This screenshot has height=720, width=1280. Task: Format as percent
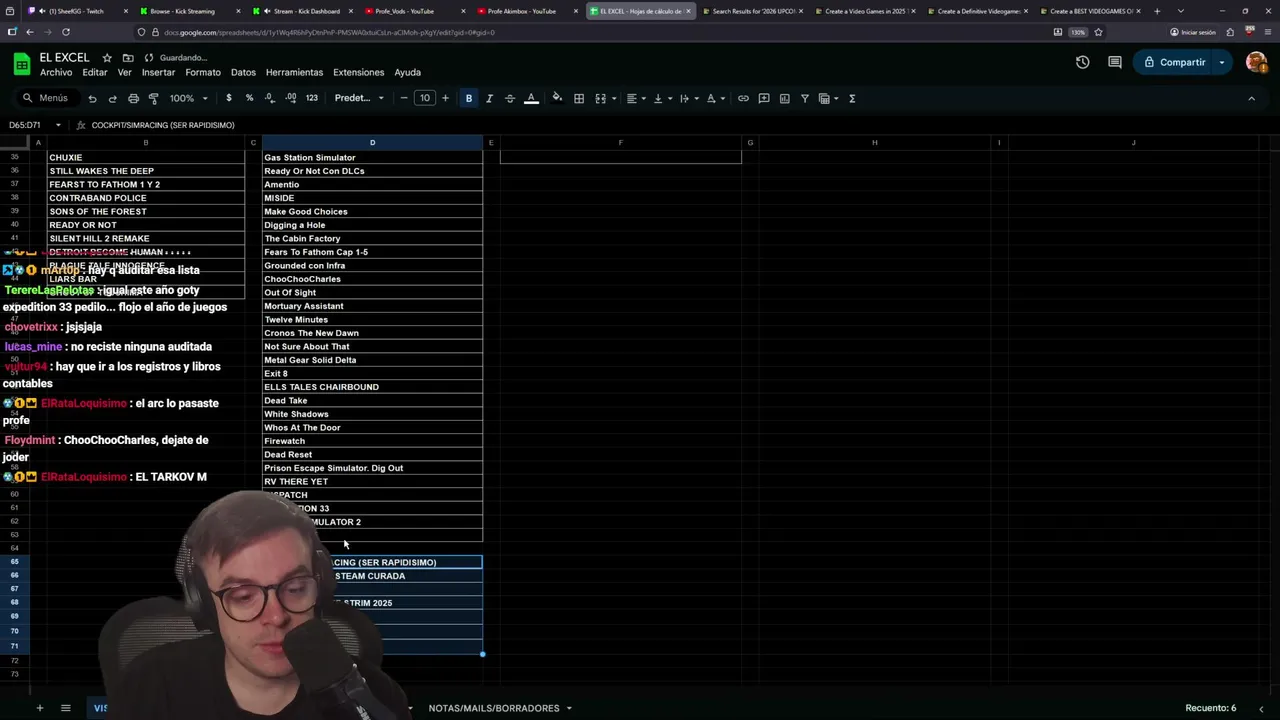[249, 98]
